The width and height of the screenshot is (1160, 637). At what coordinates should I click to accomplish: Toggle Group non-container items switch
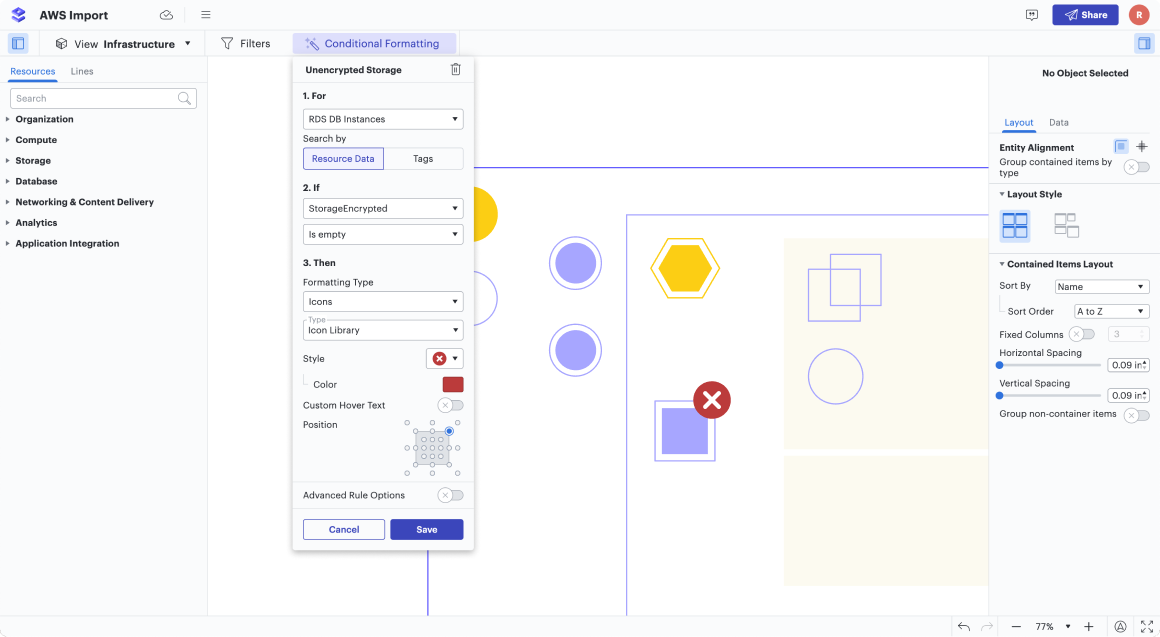(x=1137, y=416)
